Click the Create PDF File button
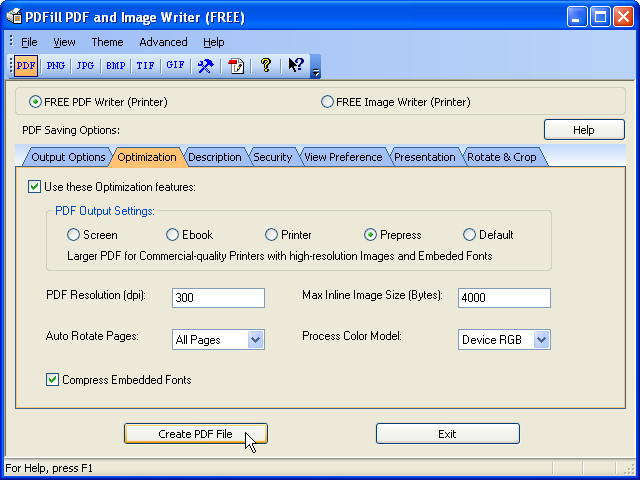The image size is (640, 480). 196,434
